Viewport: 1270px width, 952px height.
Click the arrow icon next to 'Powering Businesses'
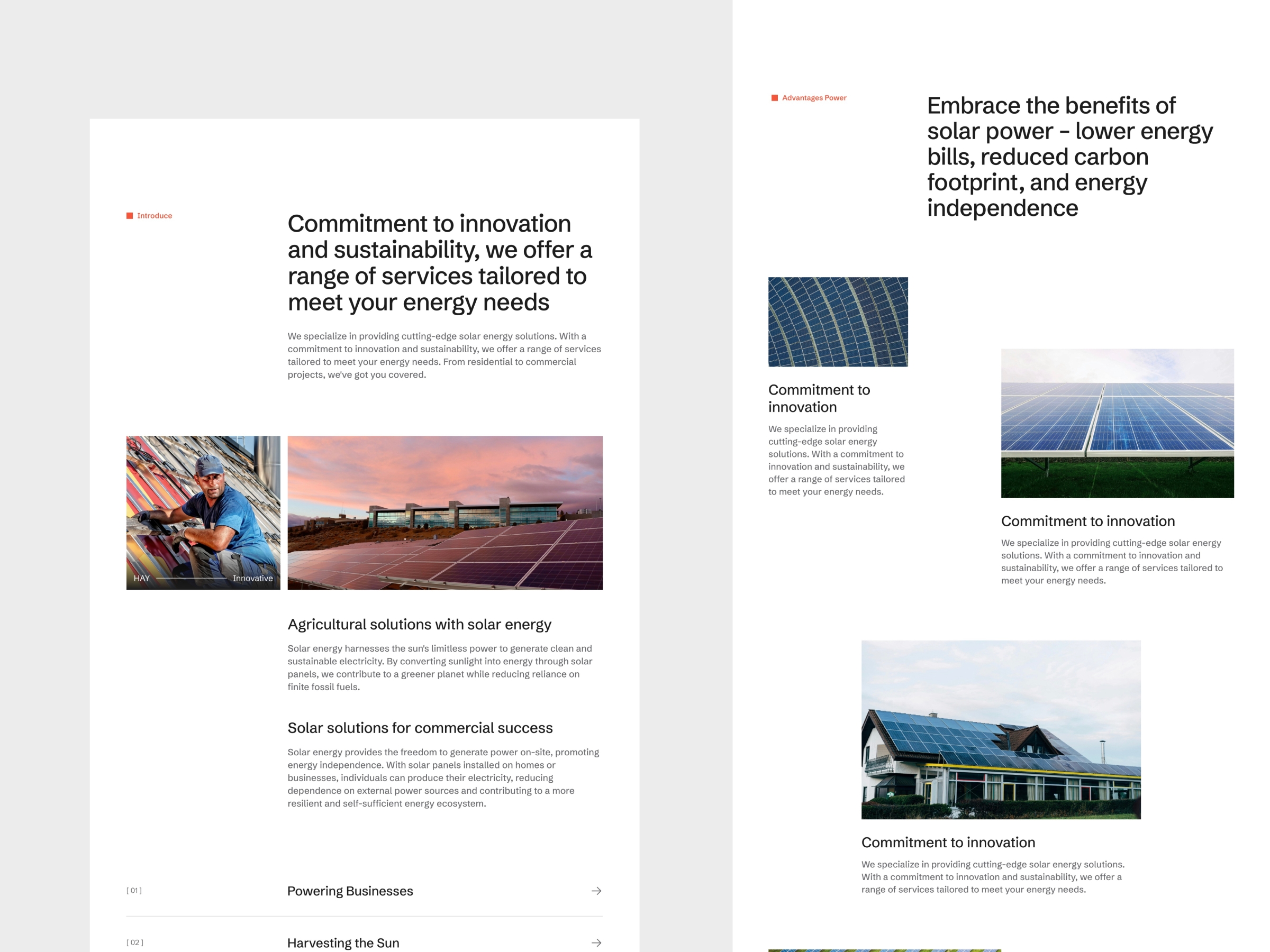click(596, 890)
